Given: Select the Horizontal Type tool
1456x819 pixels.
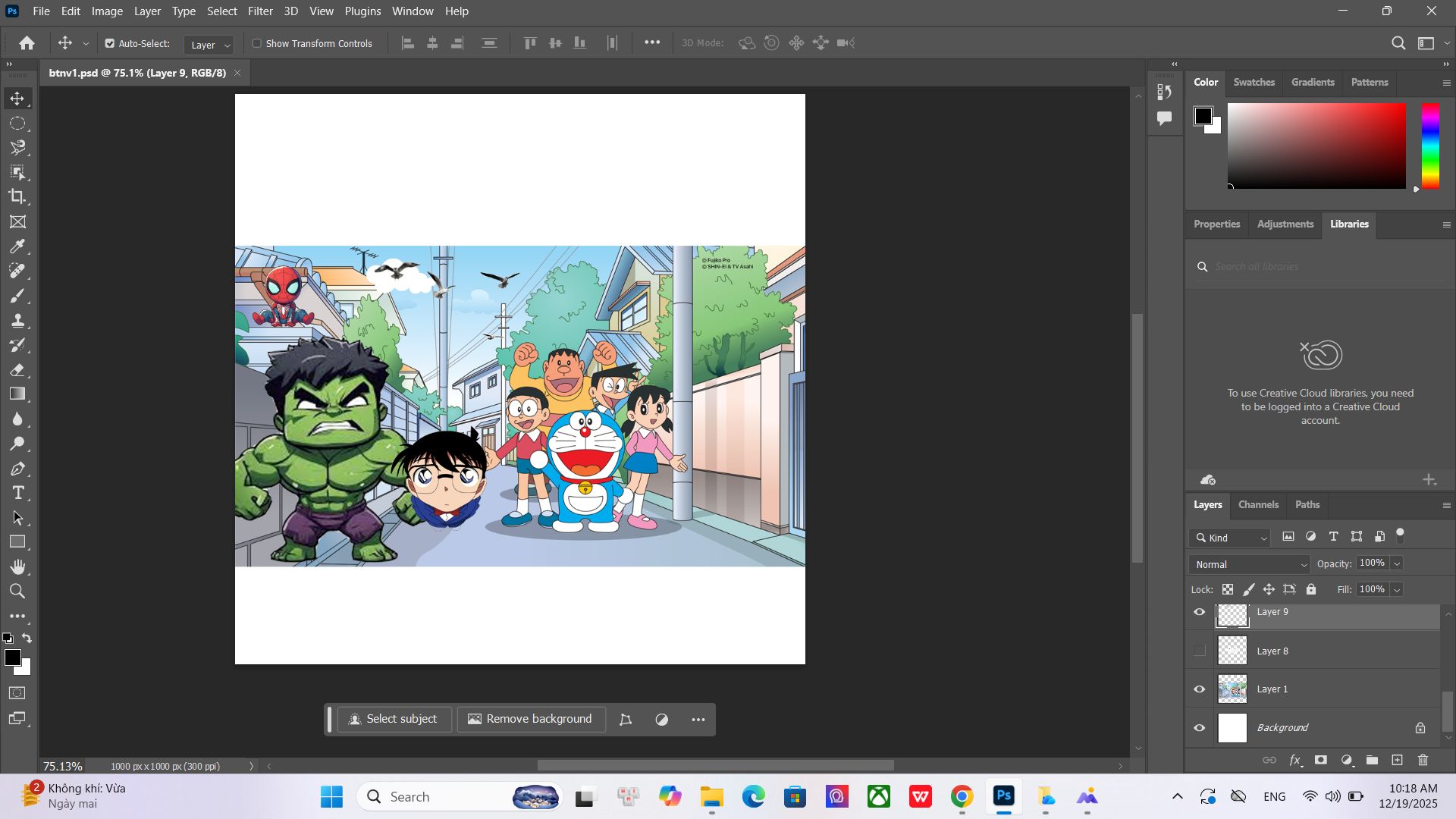Looking at the screenshot, I should (17, 493).
